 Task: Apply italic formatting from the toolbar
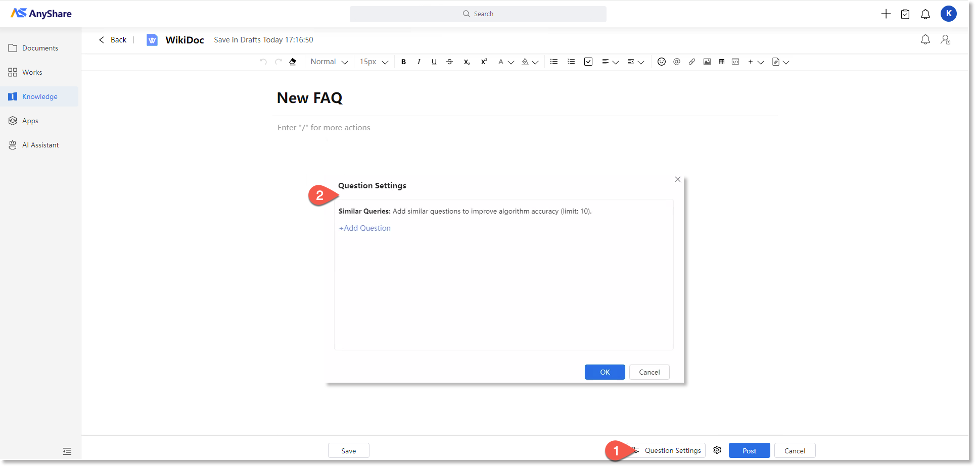point(419,62)
